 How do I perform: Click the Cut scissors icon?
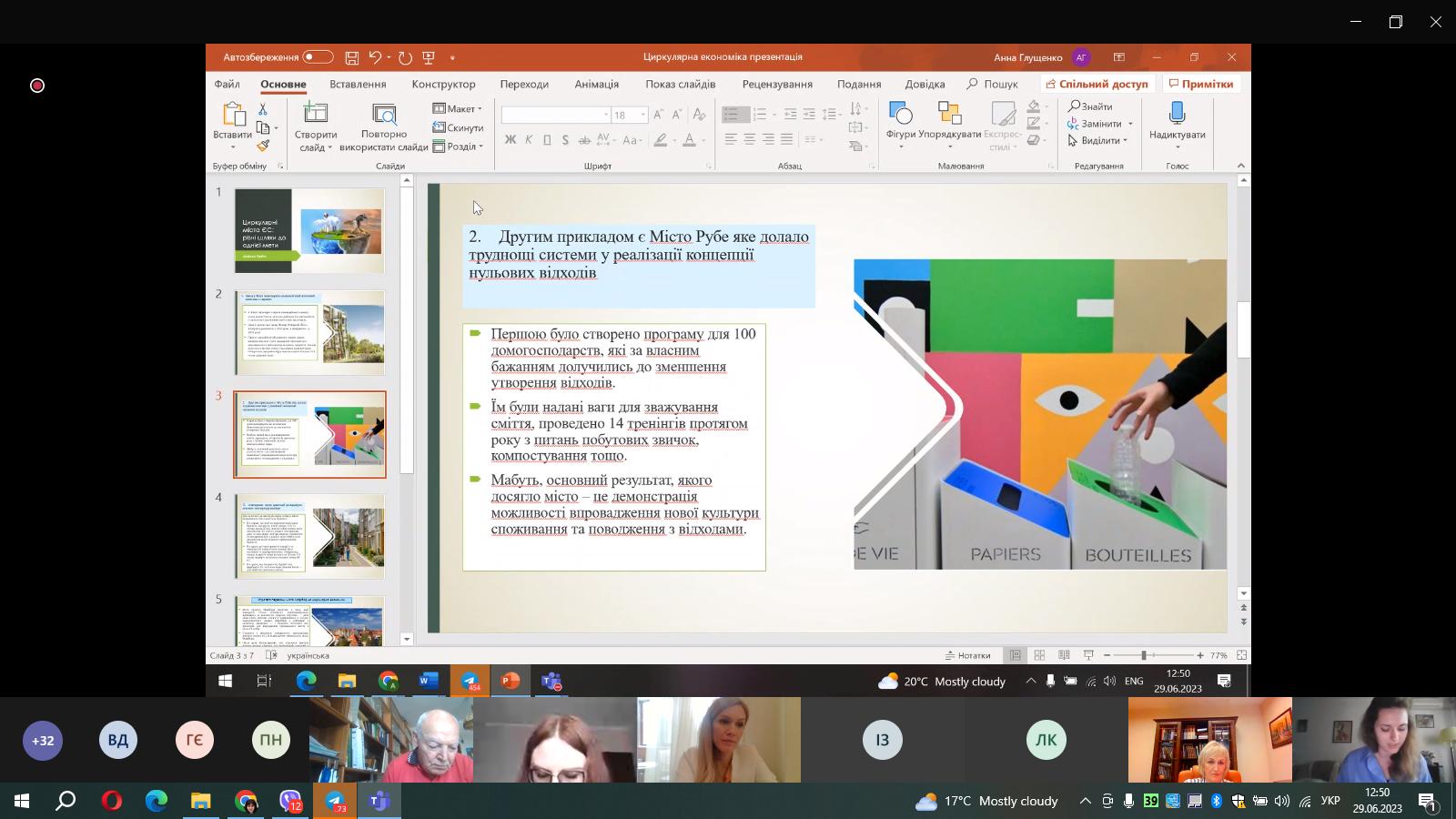263,109
